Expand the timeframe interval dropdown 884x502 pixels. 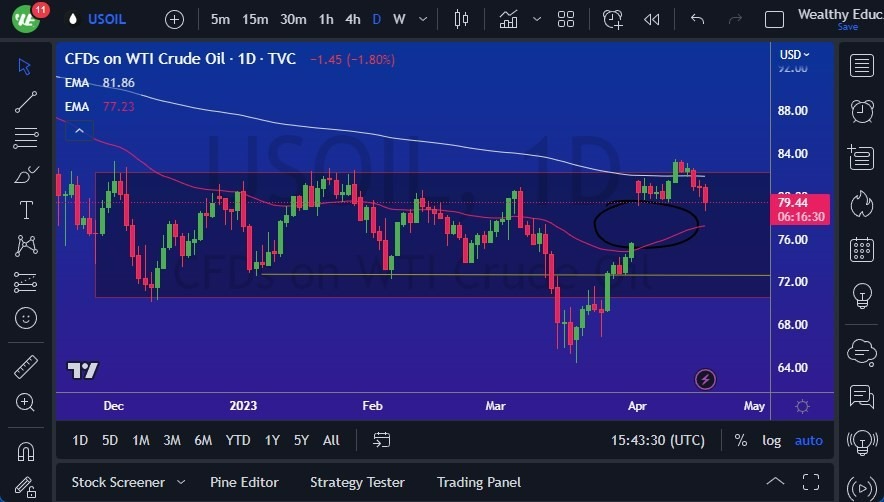coord(423,20)
